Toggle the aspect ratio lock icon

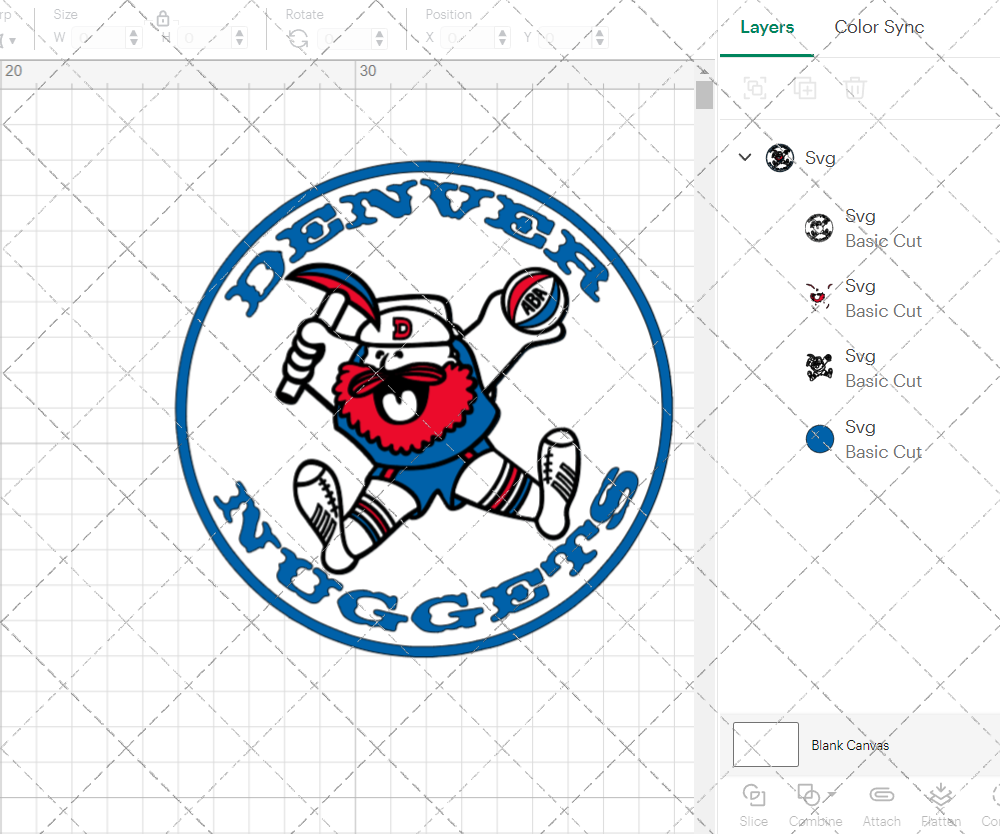pos(163,18)
